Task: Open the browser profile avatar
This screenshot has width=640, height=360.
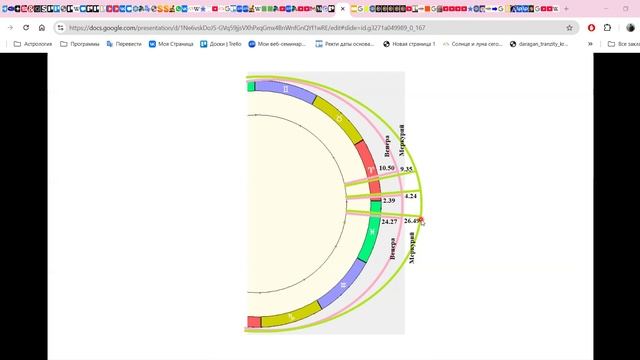Action: click(630, 28)
